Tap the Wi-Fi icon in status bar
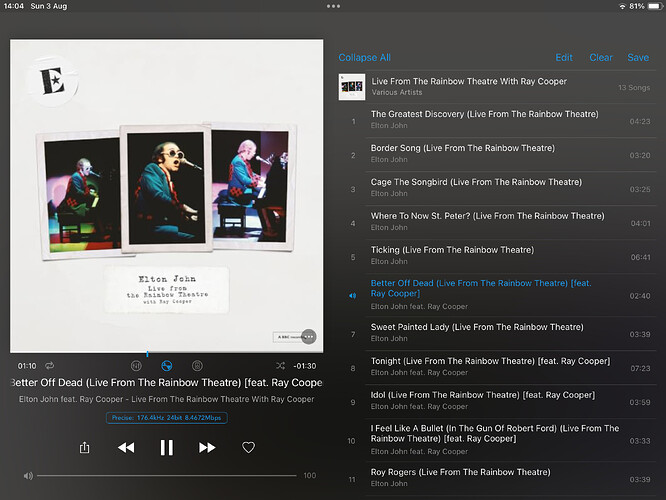Image resolution: width=666 pixels, height=500 pixels. point(622,6)
